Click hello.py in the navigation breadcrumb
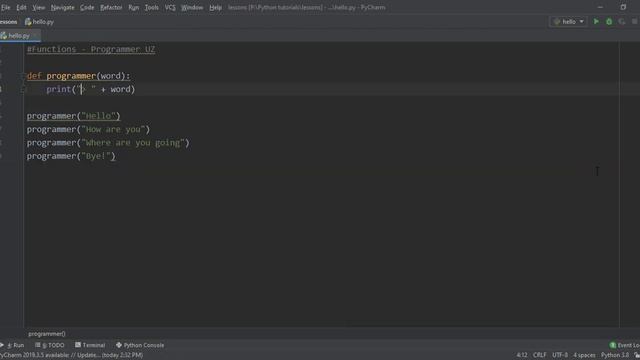This screenshot has width=640, height=360. [x=40, y=22]
